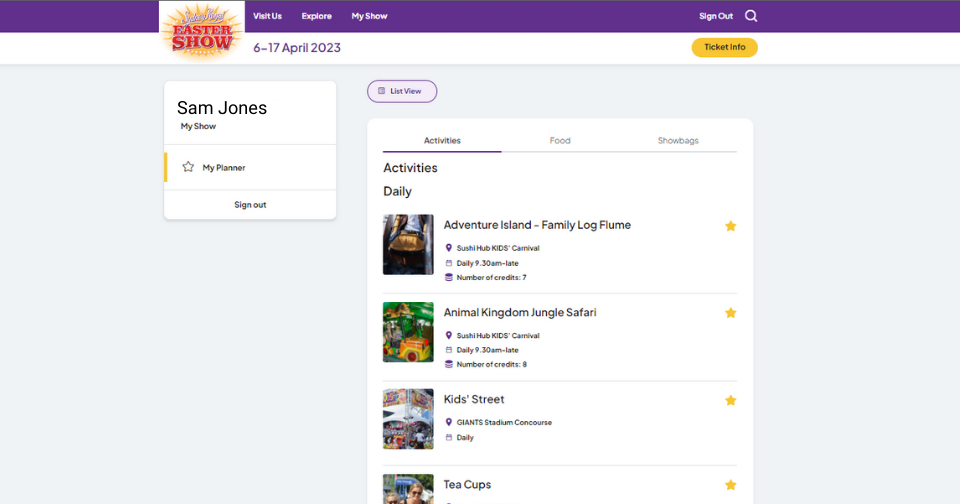Switch to the Food tab
The image size is (960, 504).
(x=560, y=140)
